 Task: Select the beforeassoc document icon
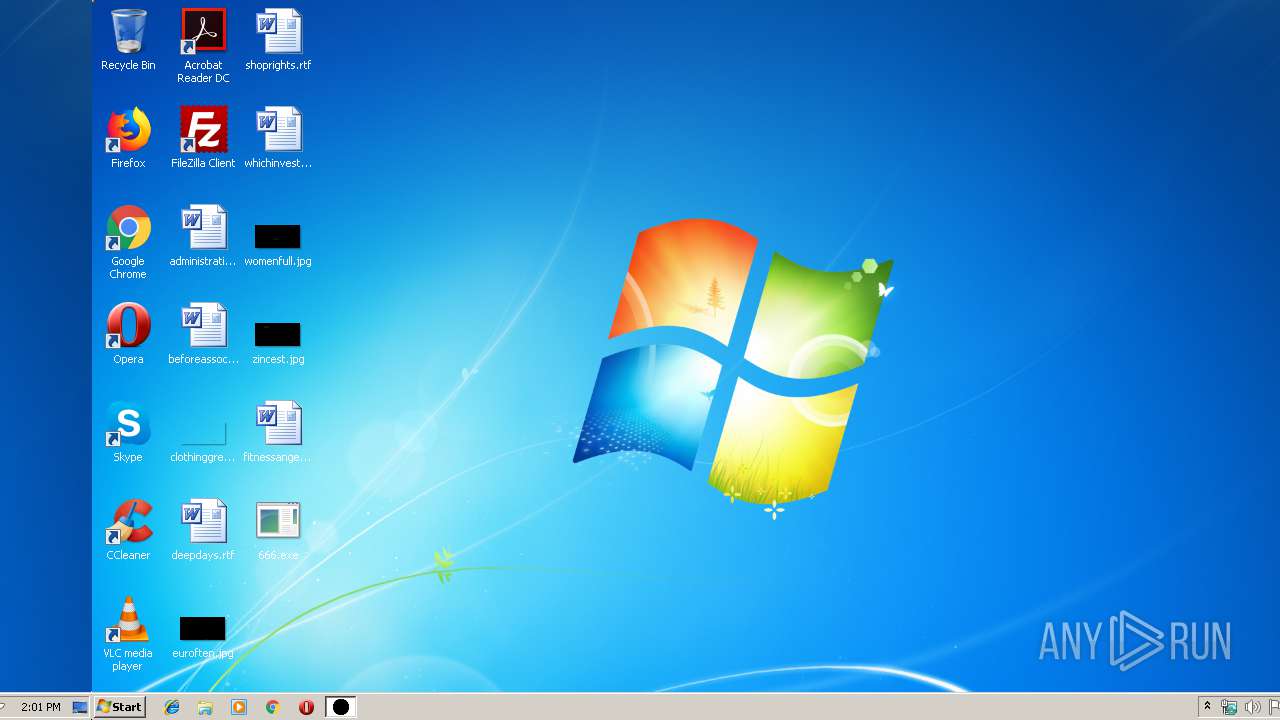203,334
